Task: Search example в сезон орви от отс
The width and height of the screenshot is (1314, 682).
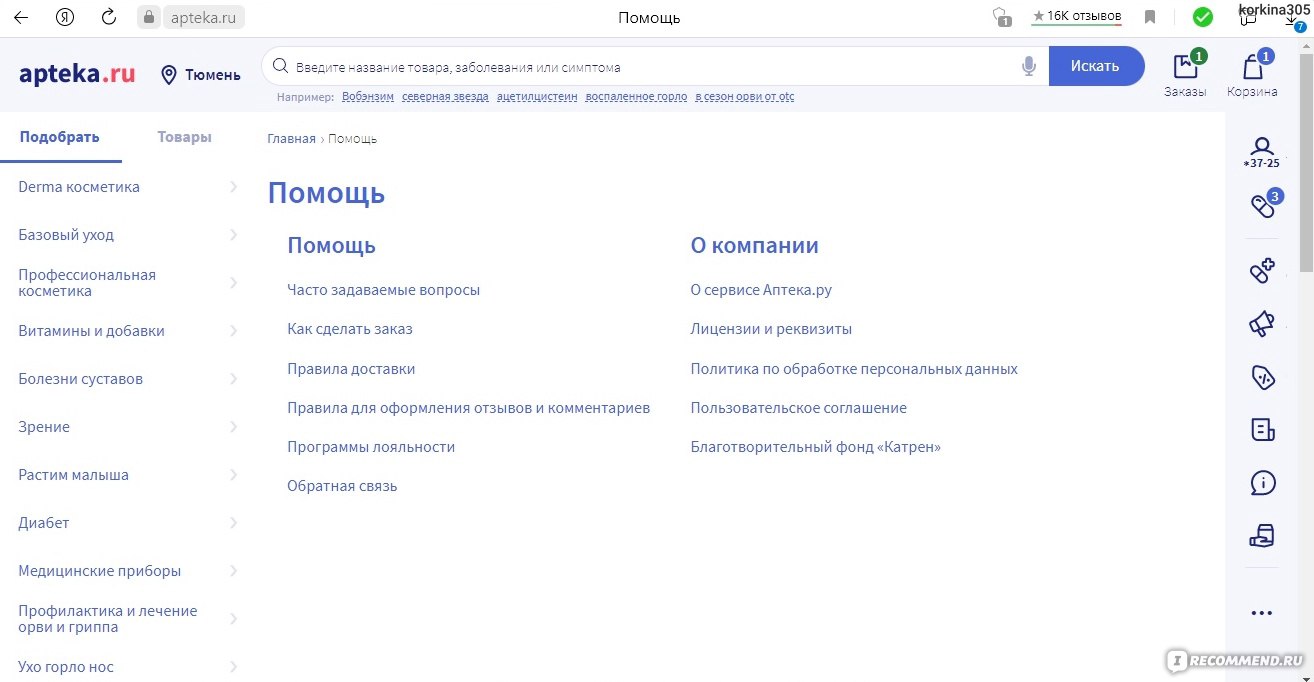Action: click(744, 97)
